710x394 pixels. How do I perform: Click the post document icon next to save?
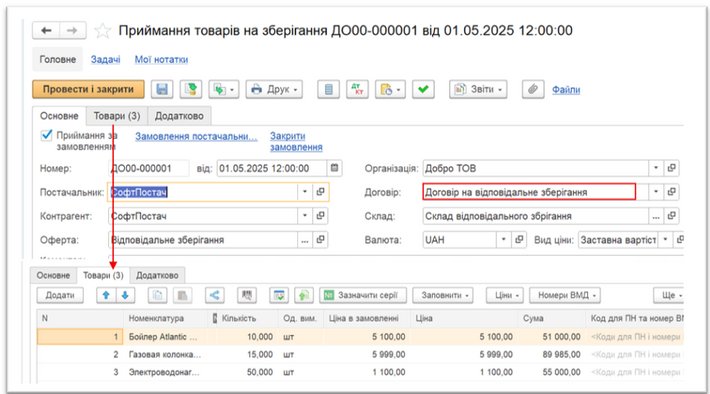(191, 89)
